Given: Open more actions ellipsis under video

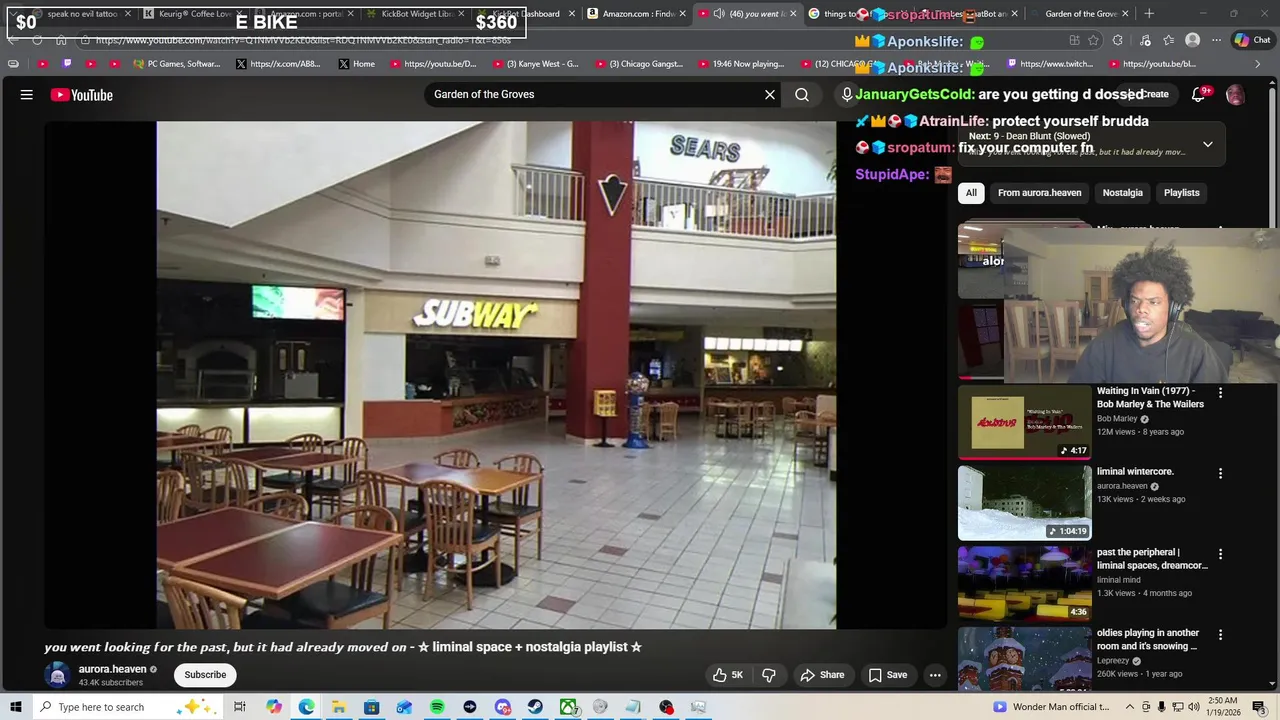Looking at the screenshot, I should click(935, 675).
